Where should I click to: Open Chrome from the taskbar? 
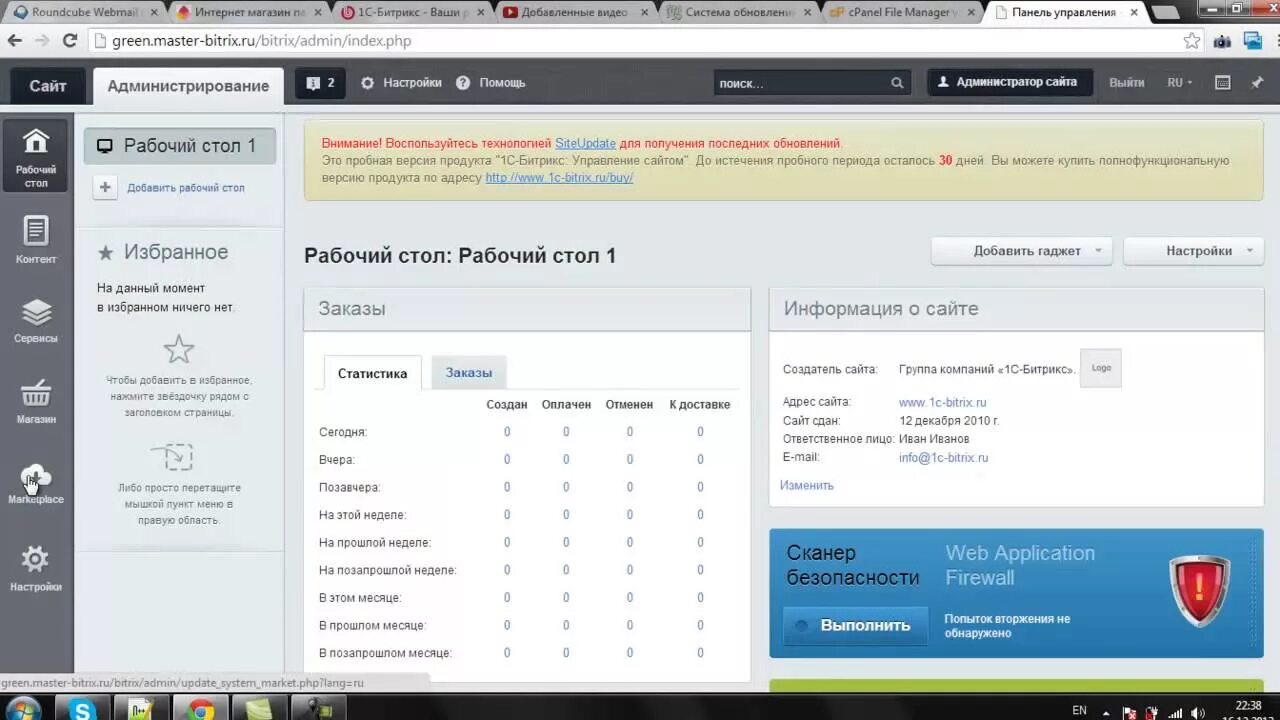click(201, 709)
